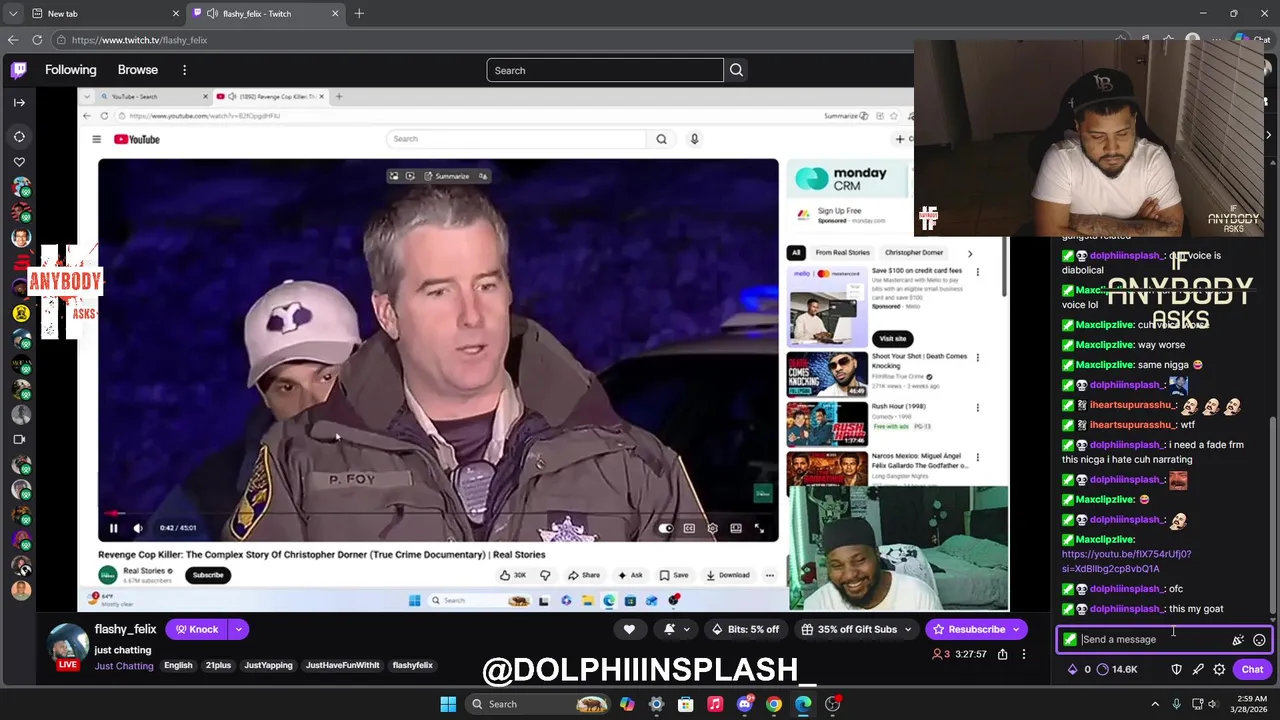The width and height of the screenshot is (1280, 720).
Task: Open Google Chrome from the taskbar
Action: 773,704
